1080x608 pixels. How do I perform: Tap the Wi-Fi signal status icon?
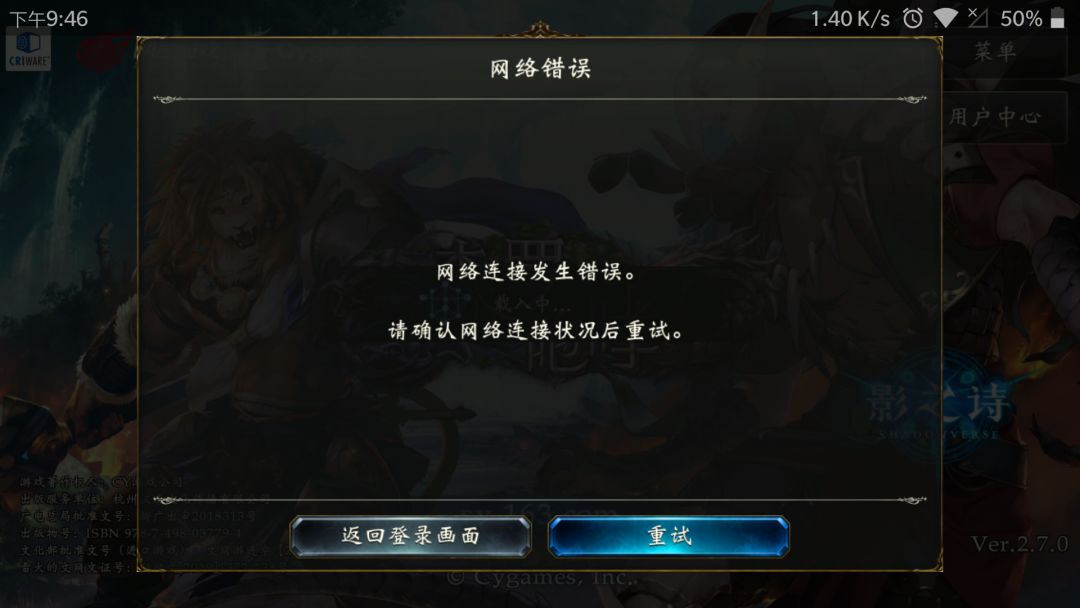(x=946, y=18)
